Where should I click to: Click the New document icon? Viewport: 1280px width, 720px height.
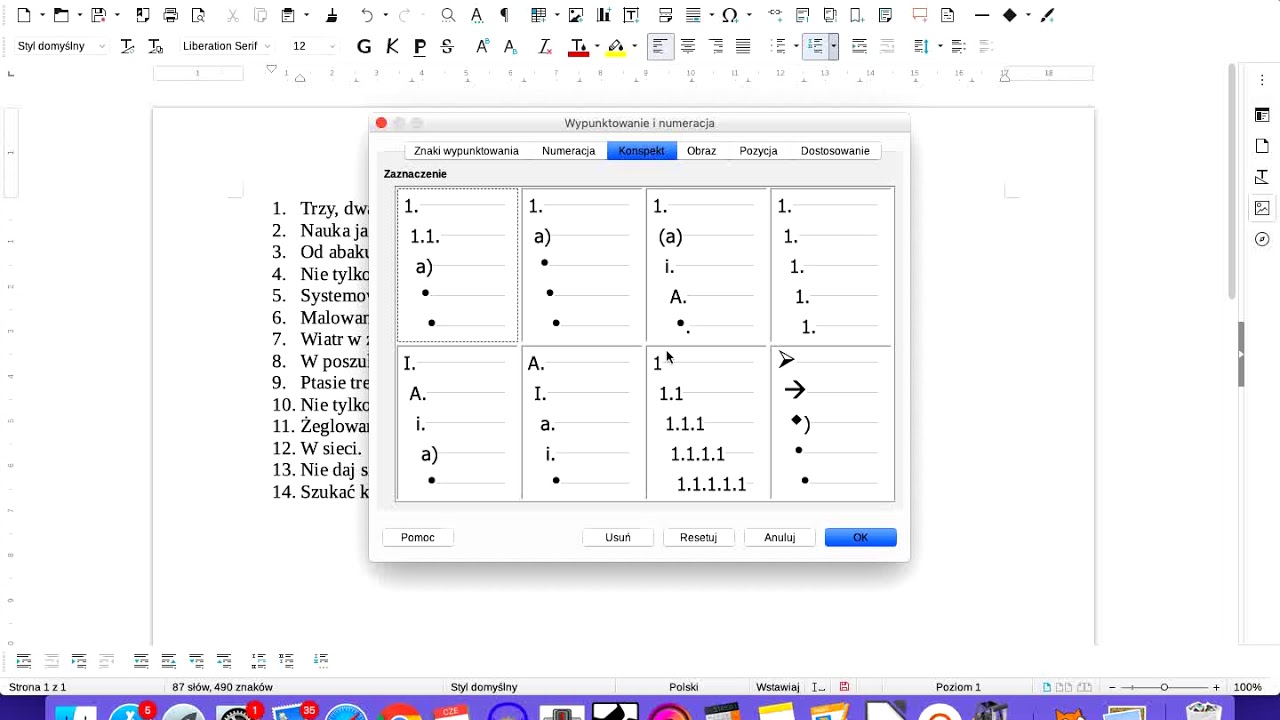24,15
